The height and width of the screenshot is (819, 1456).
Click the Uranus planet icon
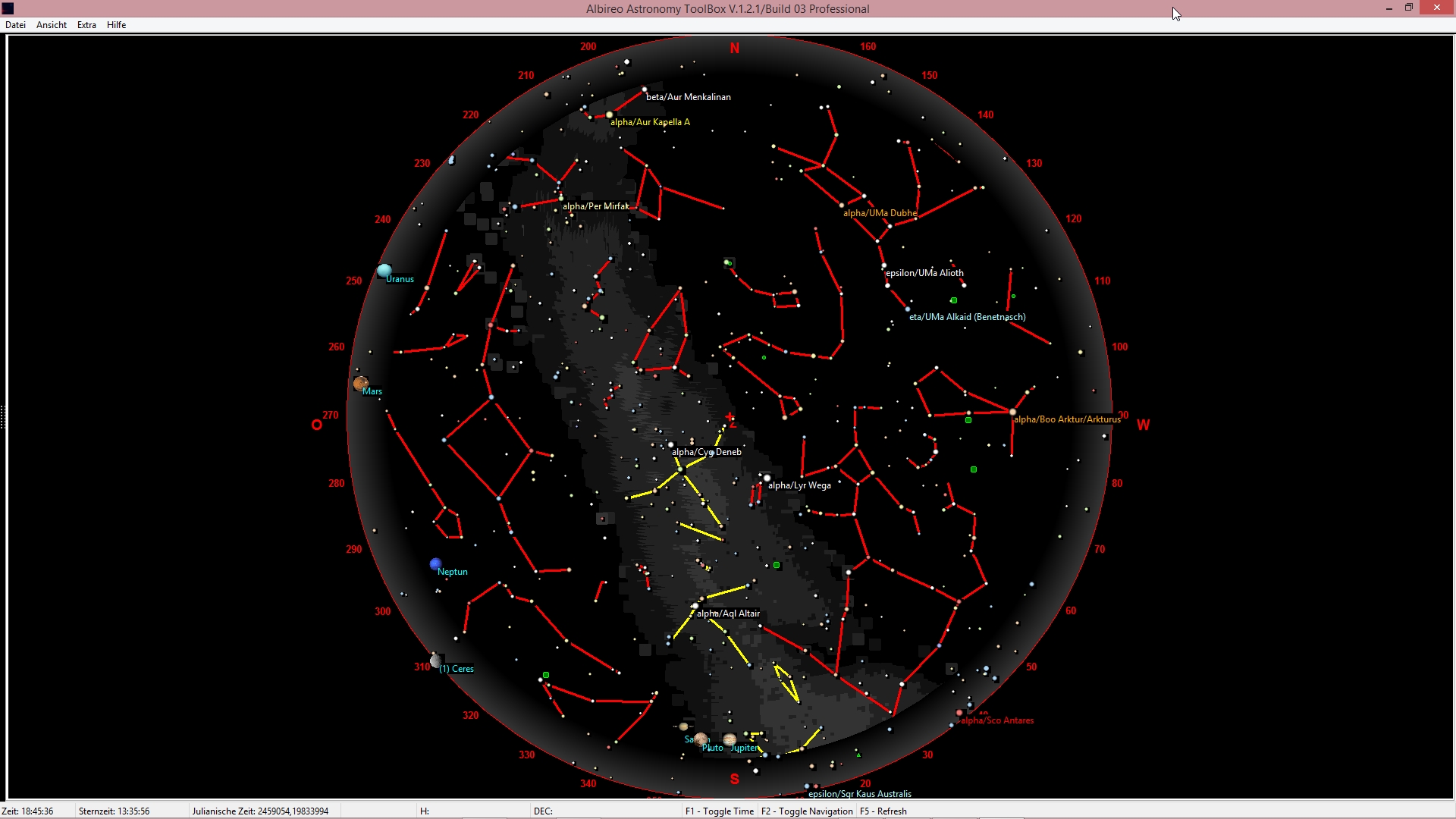coord(384,271)
